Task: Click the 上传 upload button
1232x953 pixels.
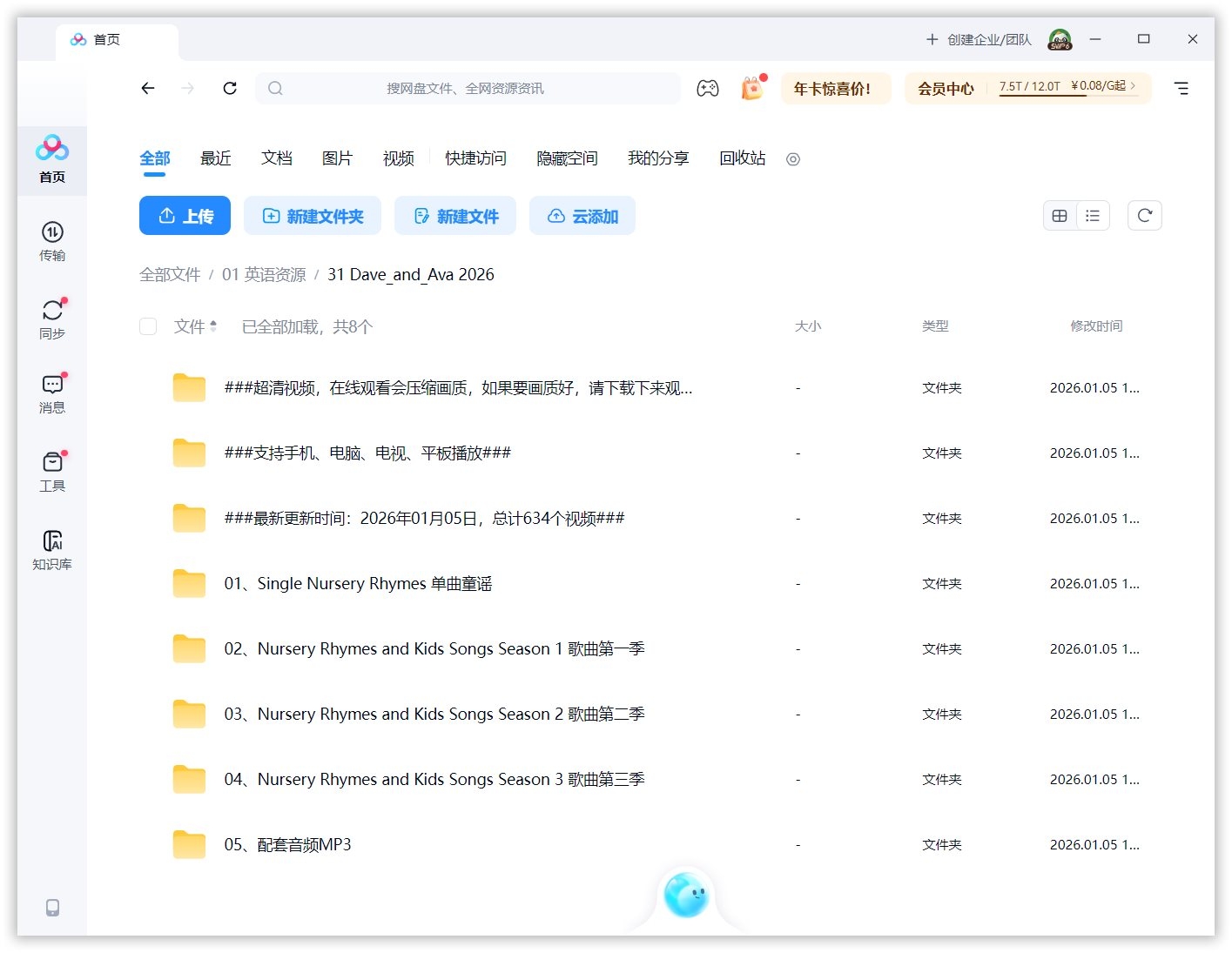Action: (x=185, y=215)
